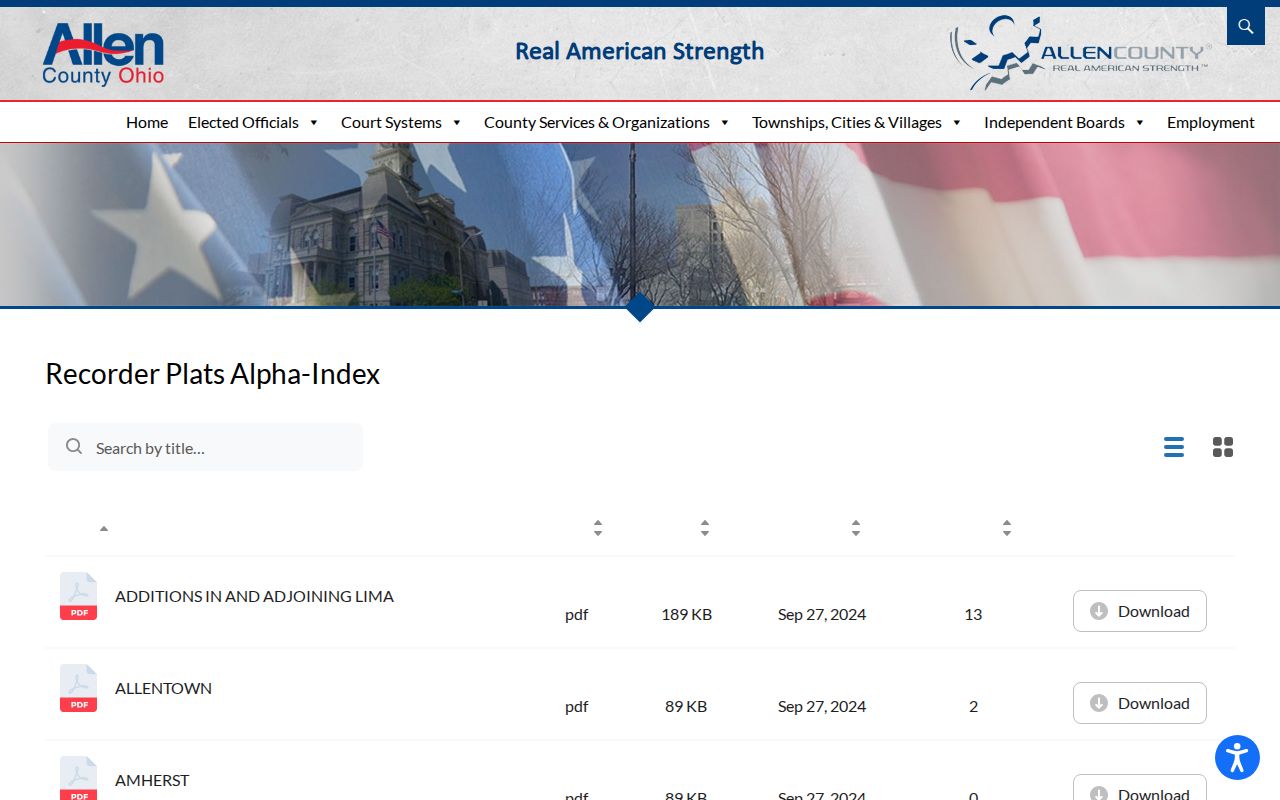Sort by the first column ascending arrow
The height and width of the screenshot is (800, 1280).
coord(103,528)
